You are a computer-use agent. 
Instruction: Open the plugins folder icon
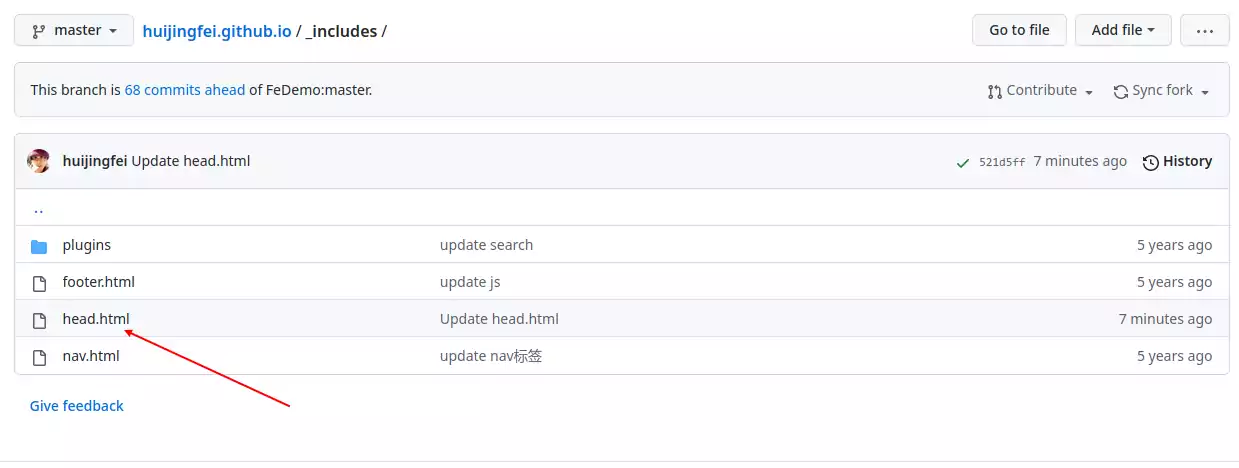pyautogui.click(x=39, y=246)
